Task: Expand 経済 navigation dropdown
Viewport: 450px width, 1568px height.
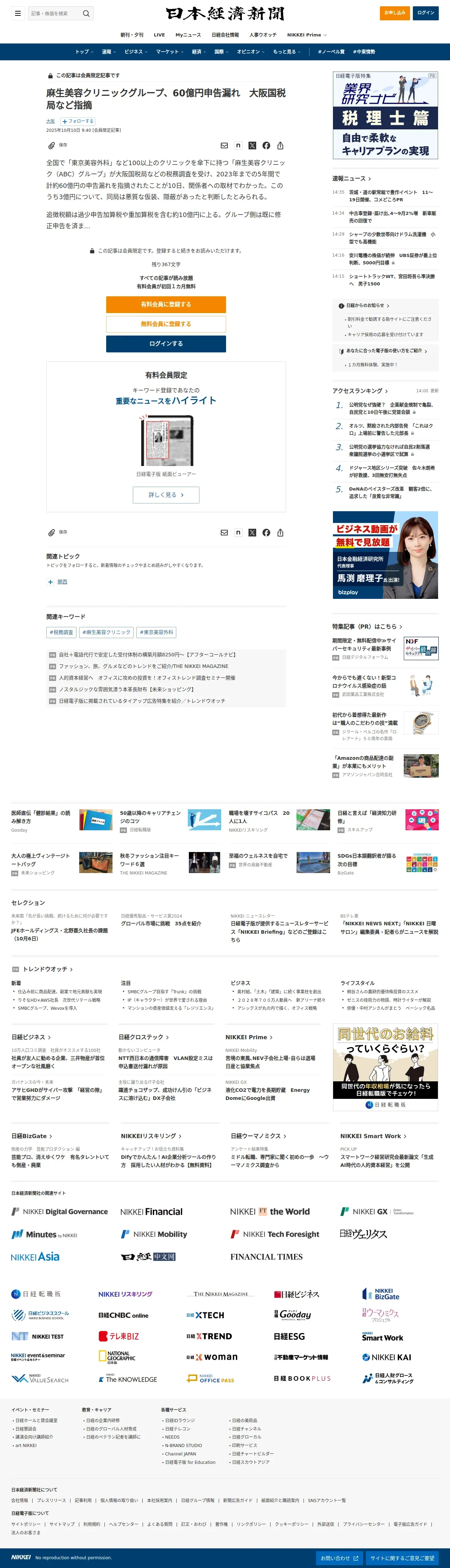Action: pyautogui.click(x=199, y=52)
